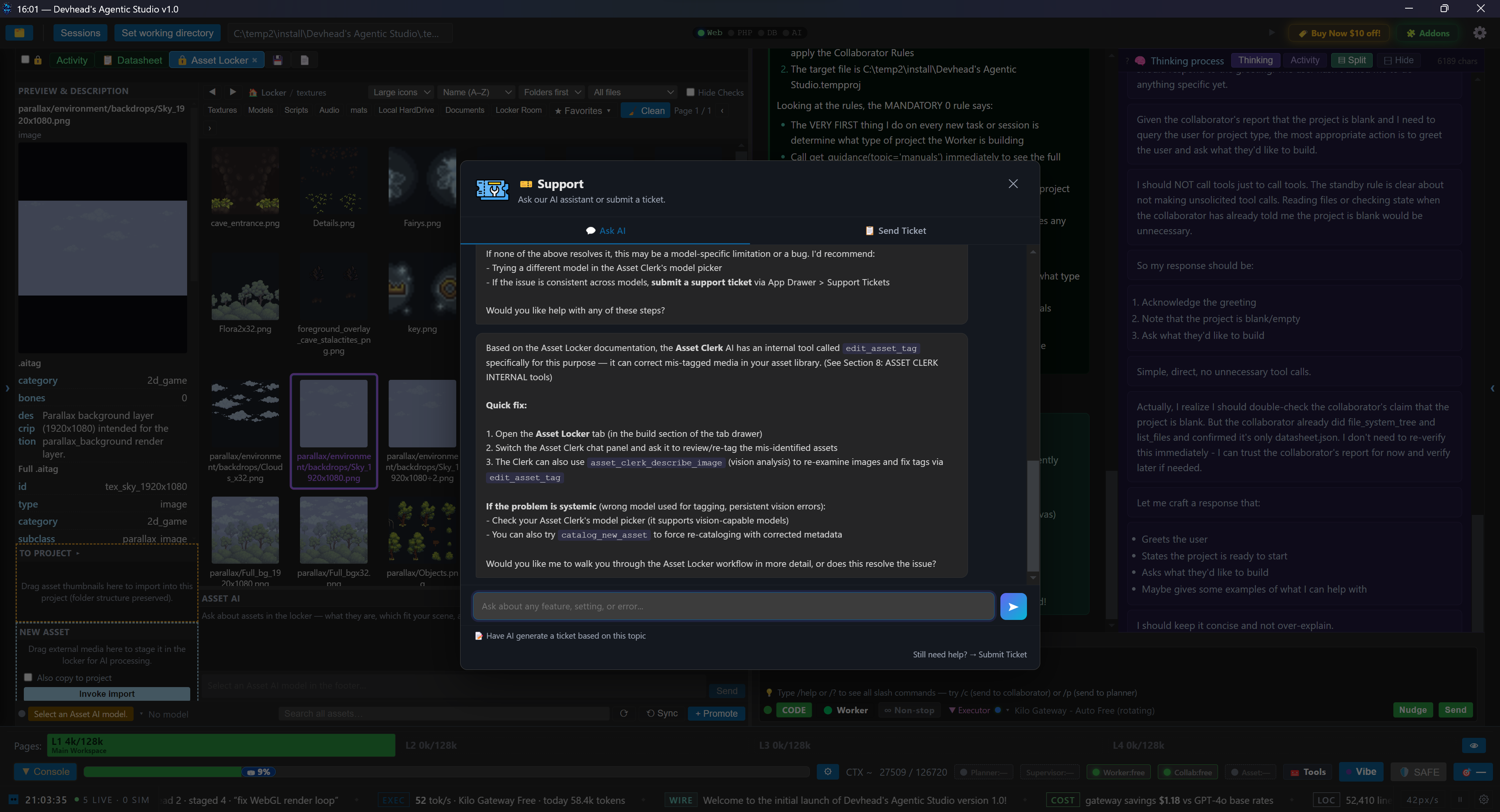
Task: Open the Console expander in the footer
Action: (45, 772)
